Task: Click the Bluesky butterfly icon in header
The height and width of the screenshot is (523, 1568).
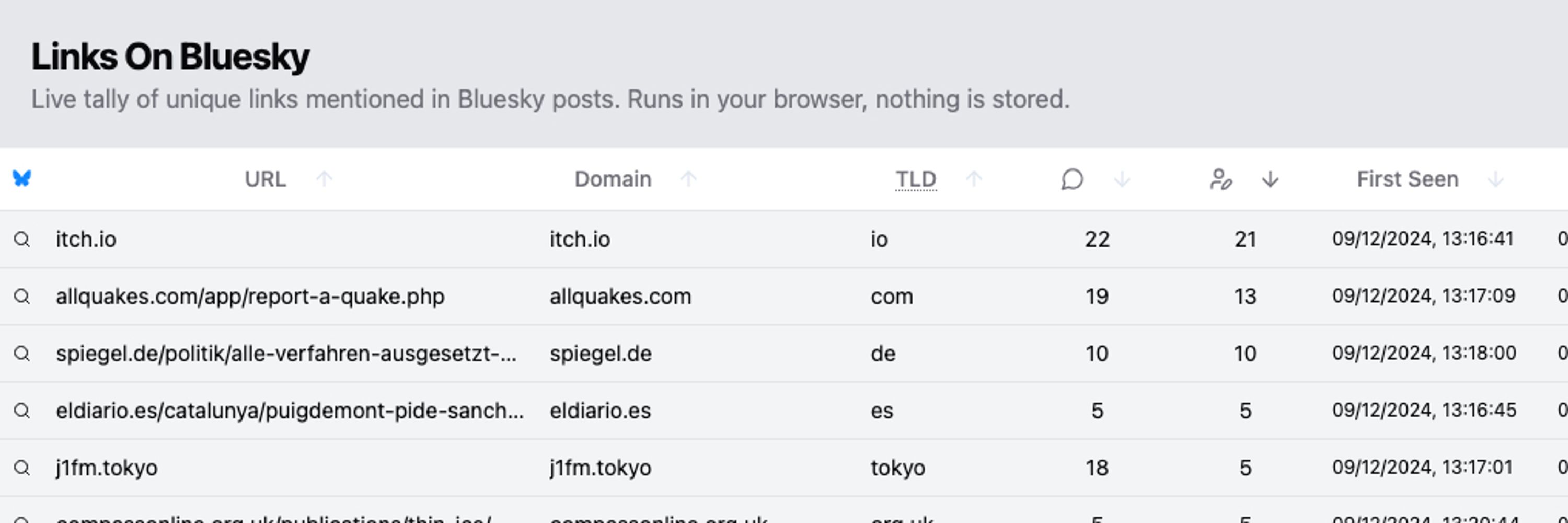Action: coord(22,179)
